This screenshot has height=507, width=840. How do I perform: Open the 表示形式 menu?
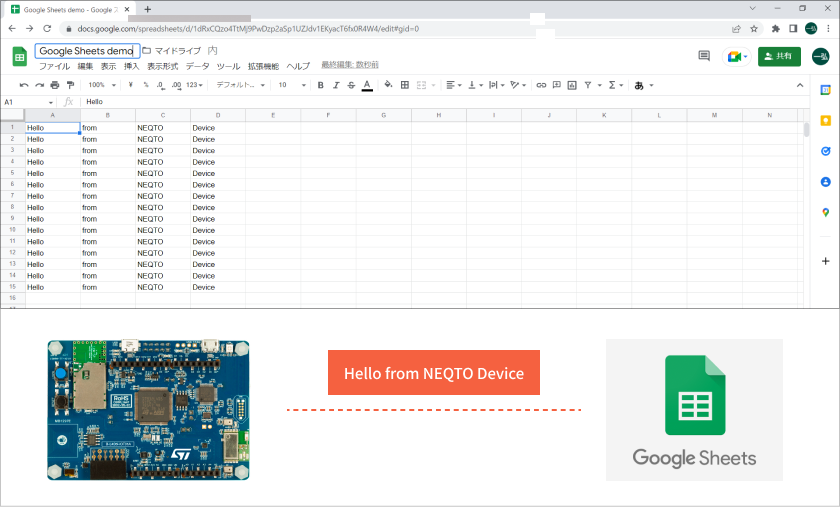point(162,66)
